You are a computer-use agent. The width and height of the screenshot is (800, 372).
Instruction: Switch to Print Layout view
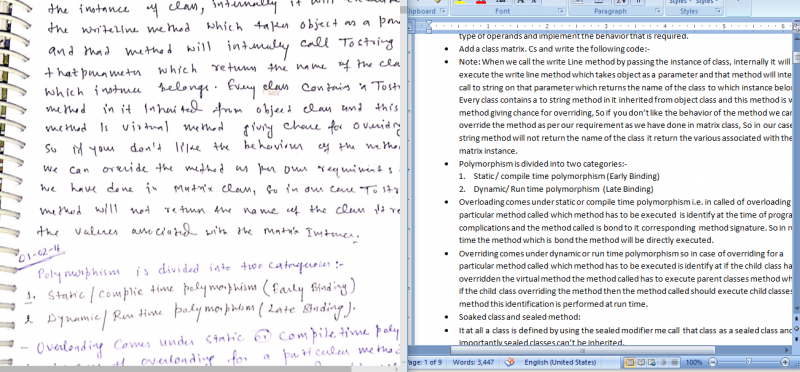point(630,362)
